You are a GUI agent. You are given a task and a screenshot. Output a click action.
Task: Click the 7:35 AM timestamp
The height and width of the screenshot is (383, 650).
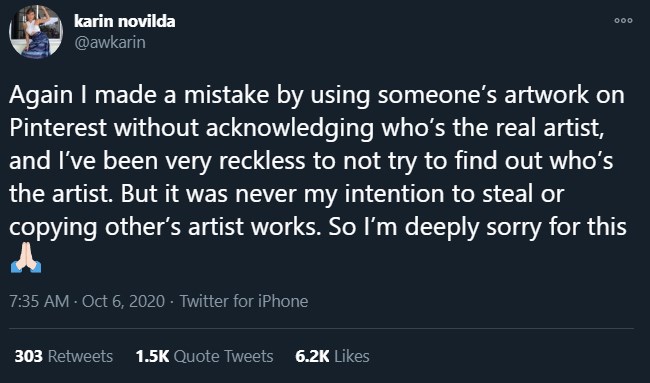(39, 301)
